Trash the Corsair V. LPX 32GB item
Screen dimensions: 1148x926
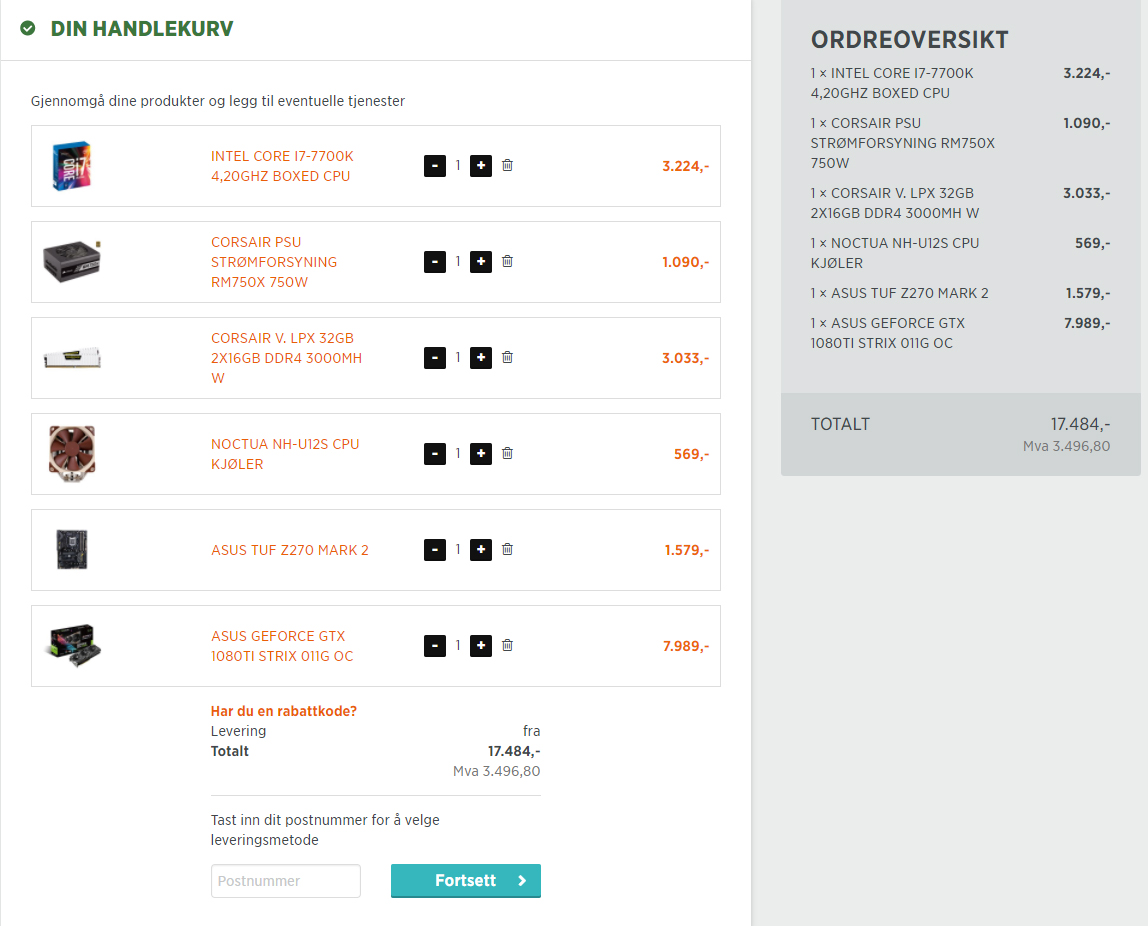point(507,357)
